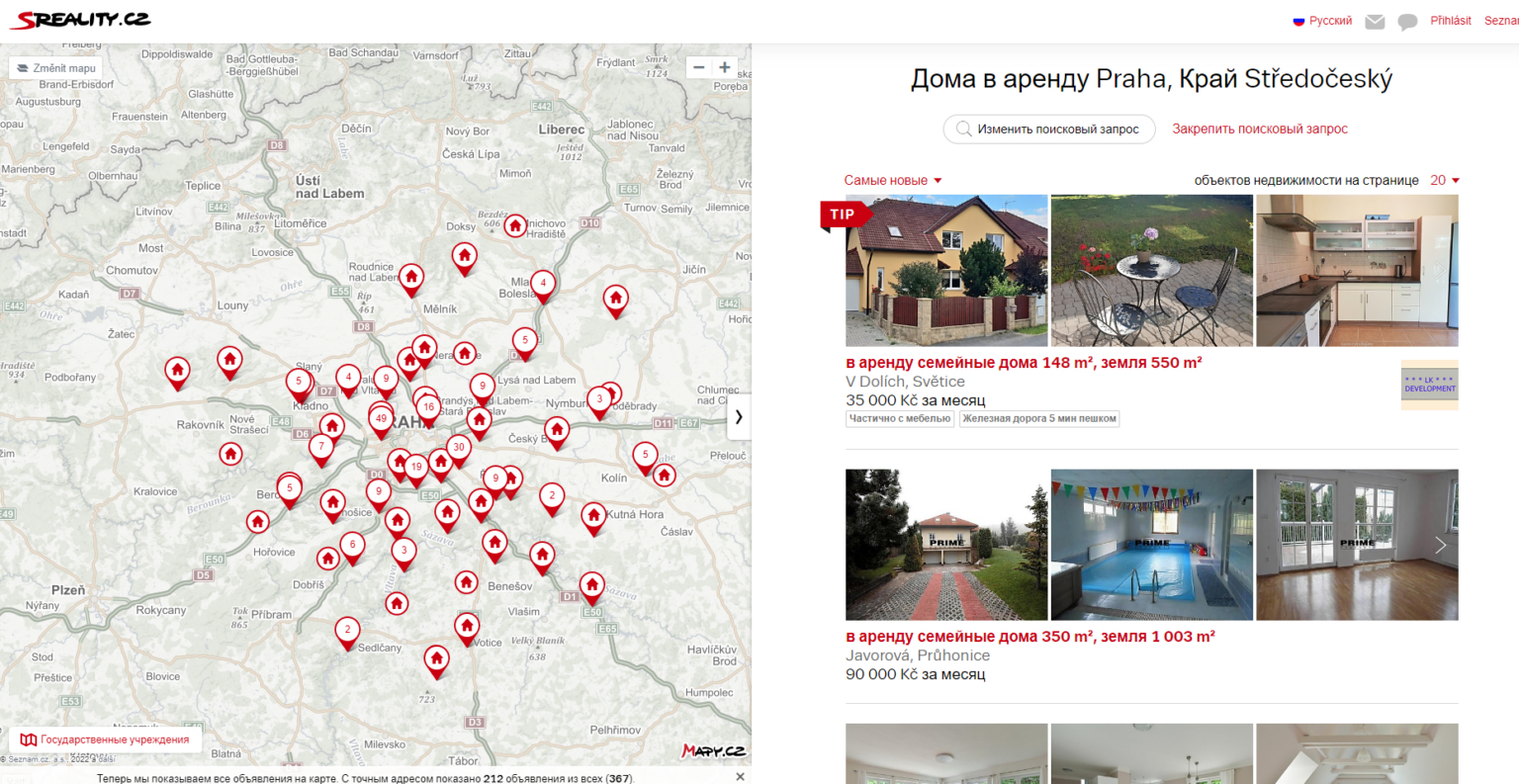Viewport: 1519px width, 784px height.
Task: Zoom out the map with minus button
Action: click(x=699, y=67)
